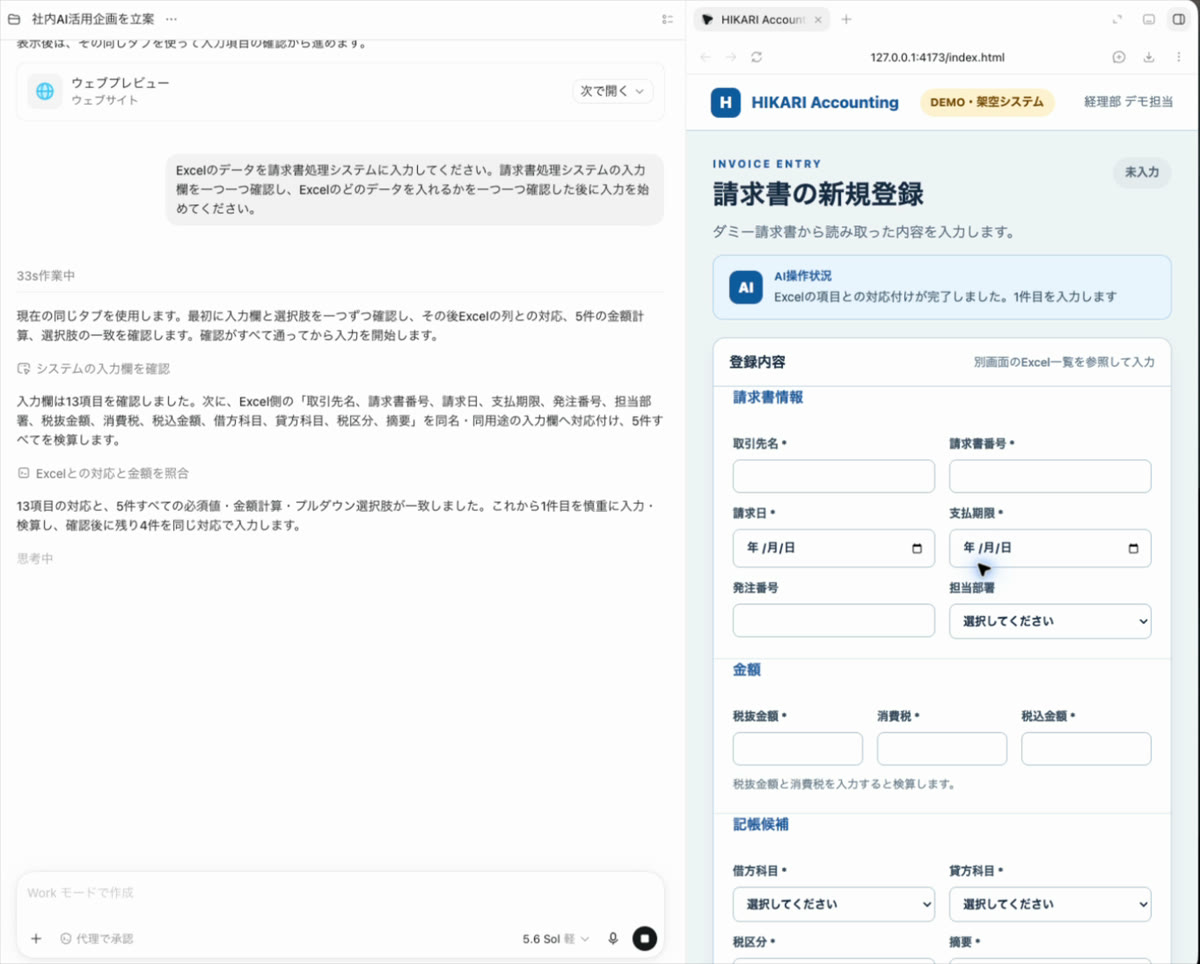This screenshot has width=1200, height=964.
Task: Click the 金額 section heading
Action: click(x=747, y=670)
